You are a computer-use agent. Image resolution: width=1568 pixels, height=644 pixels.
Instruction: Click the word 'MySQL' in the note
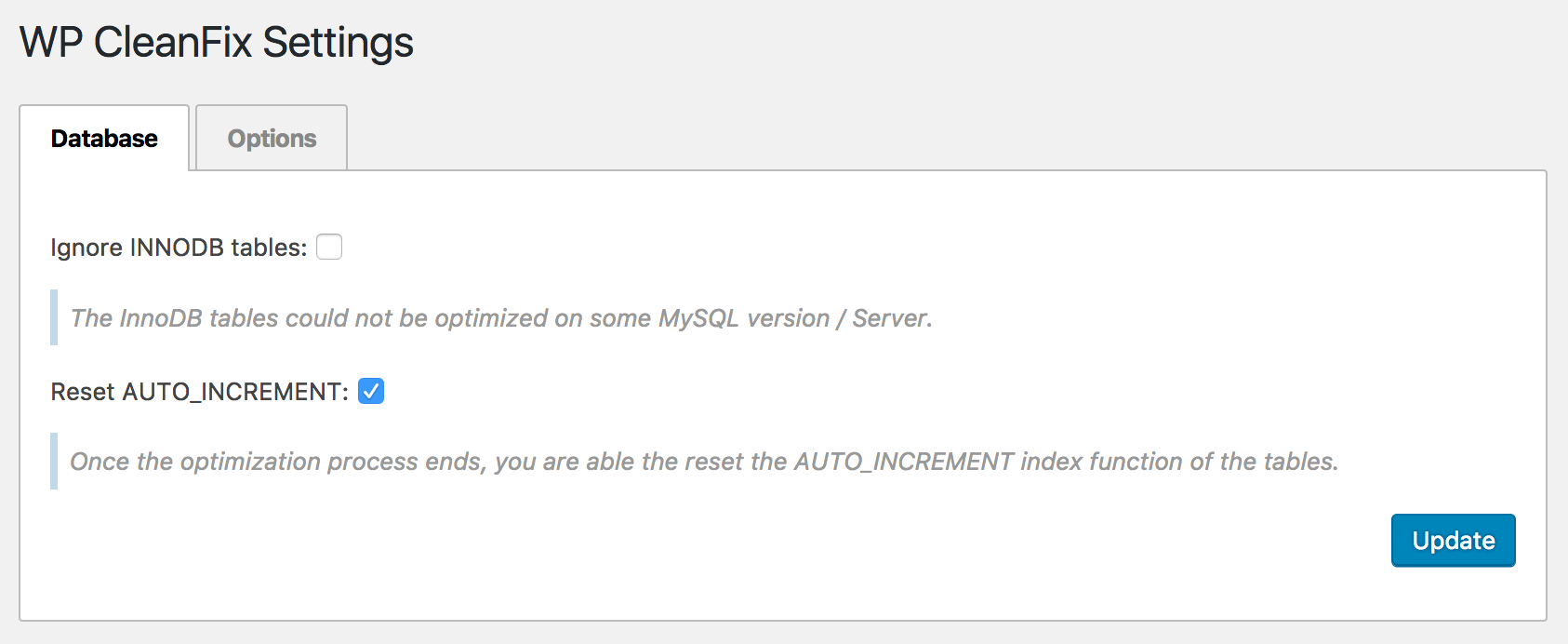tap(698, 318)
